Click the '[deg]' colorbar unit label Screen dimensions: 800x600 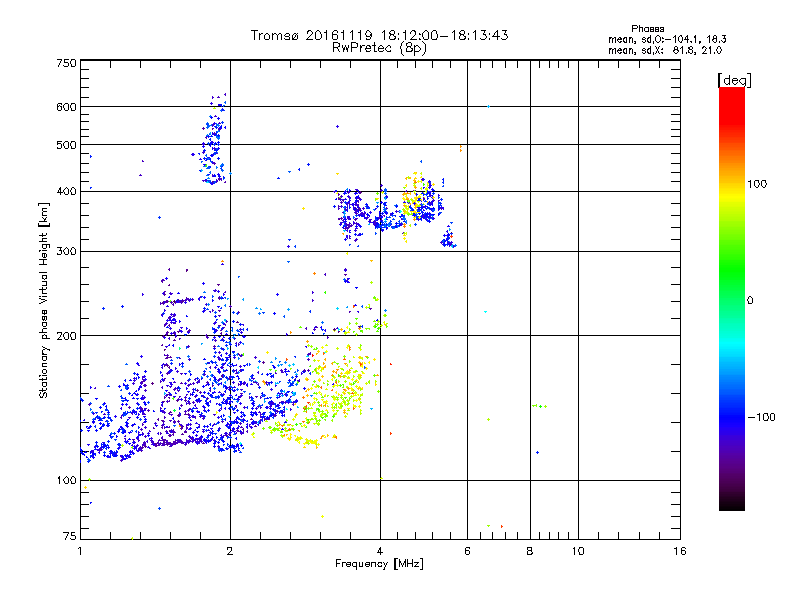[734, 80]
